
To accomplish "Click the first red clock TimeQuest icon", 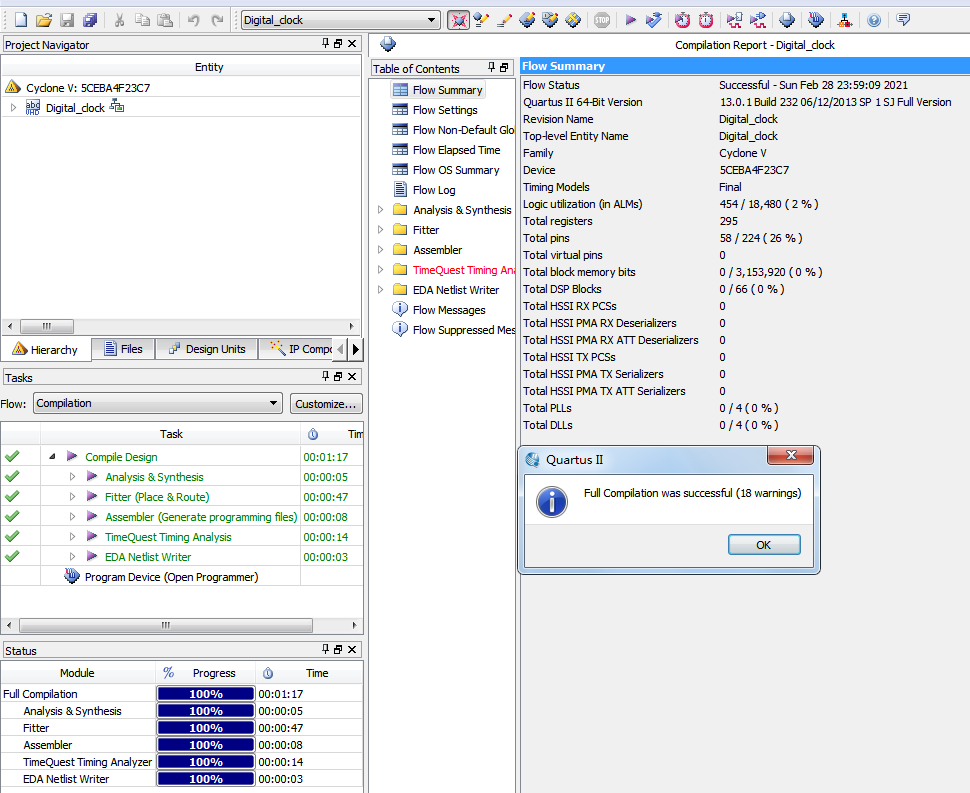I will (682, 20).
